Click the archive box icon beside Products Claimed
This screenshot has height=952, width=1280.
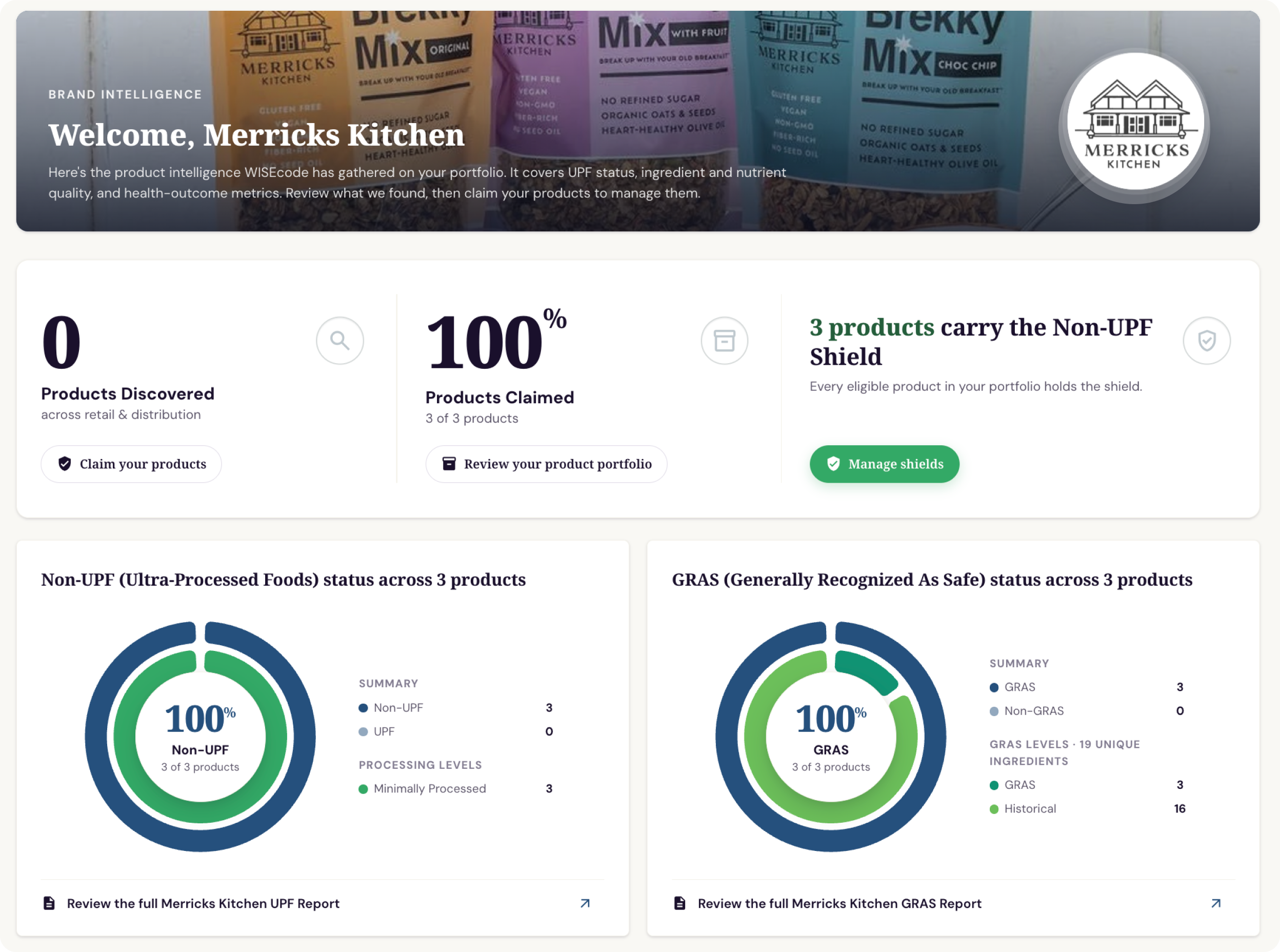tap(724, 341)
